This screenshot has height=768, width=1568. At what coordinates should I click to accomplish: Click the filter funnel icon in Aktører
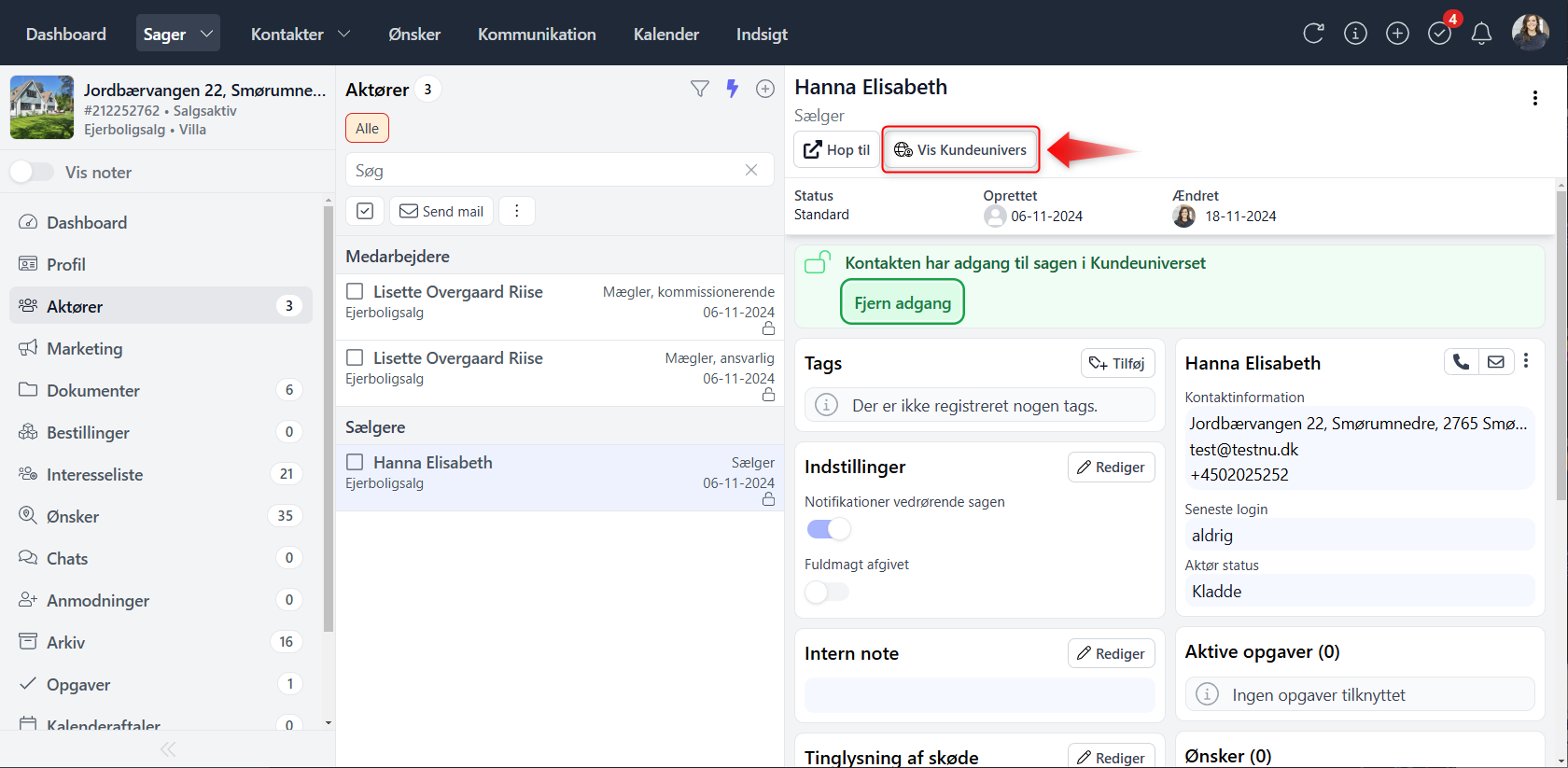[699, 89]
